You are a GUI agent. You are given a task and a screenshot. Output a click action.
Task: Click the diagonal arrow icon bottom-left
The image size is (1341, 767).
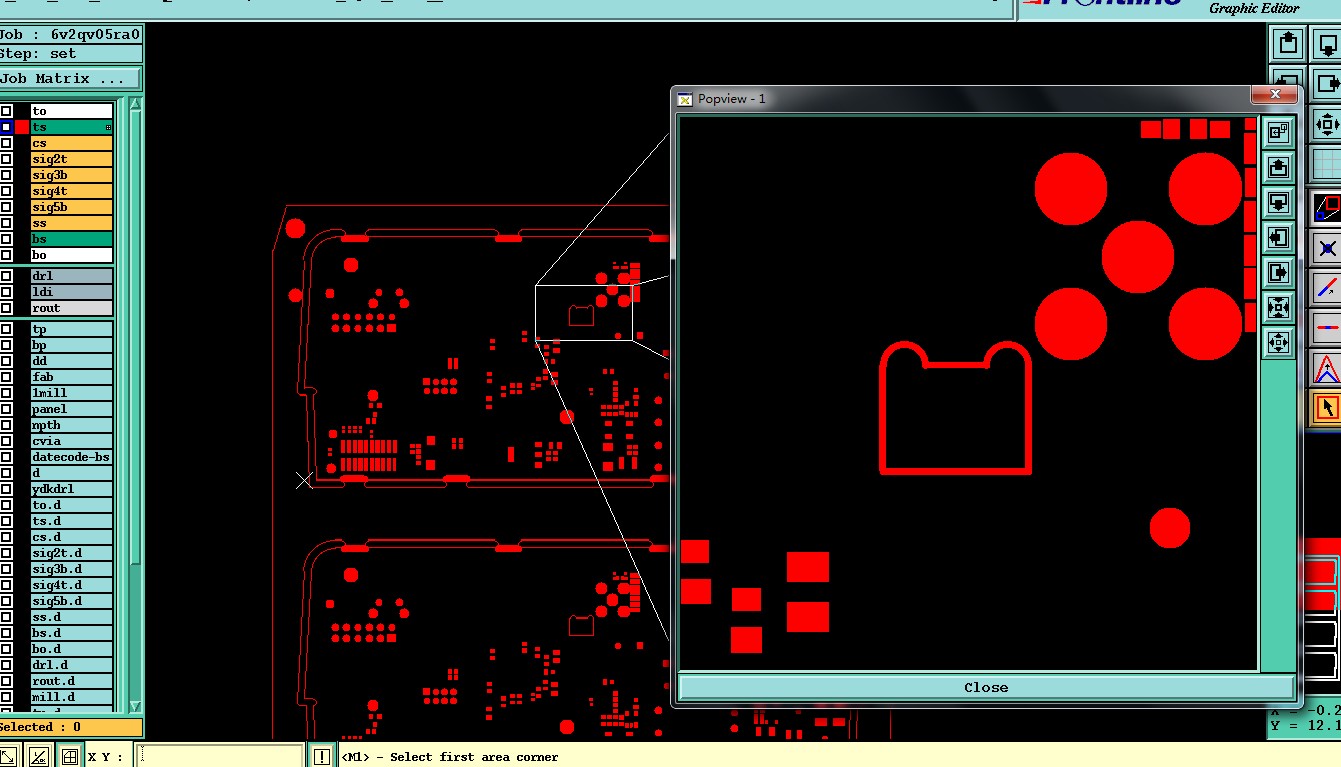tap(6, 757)
